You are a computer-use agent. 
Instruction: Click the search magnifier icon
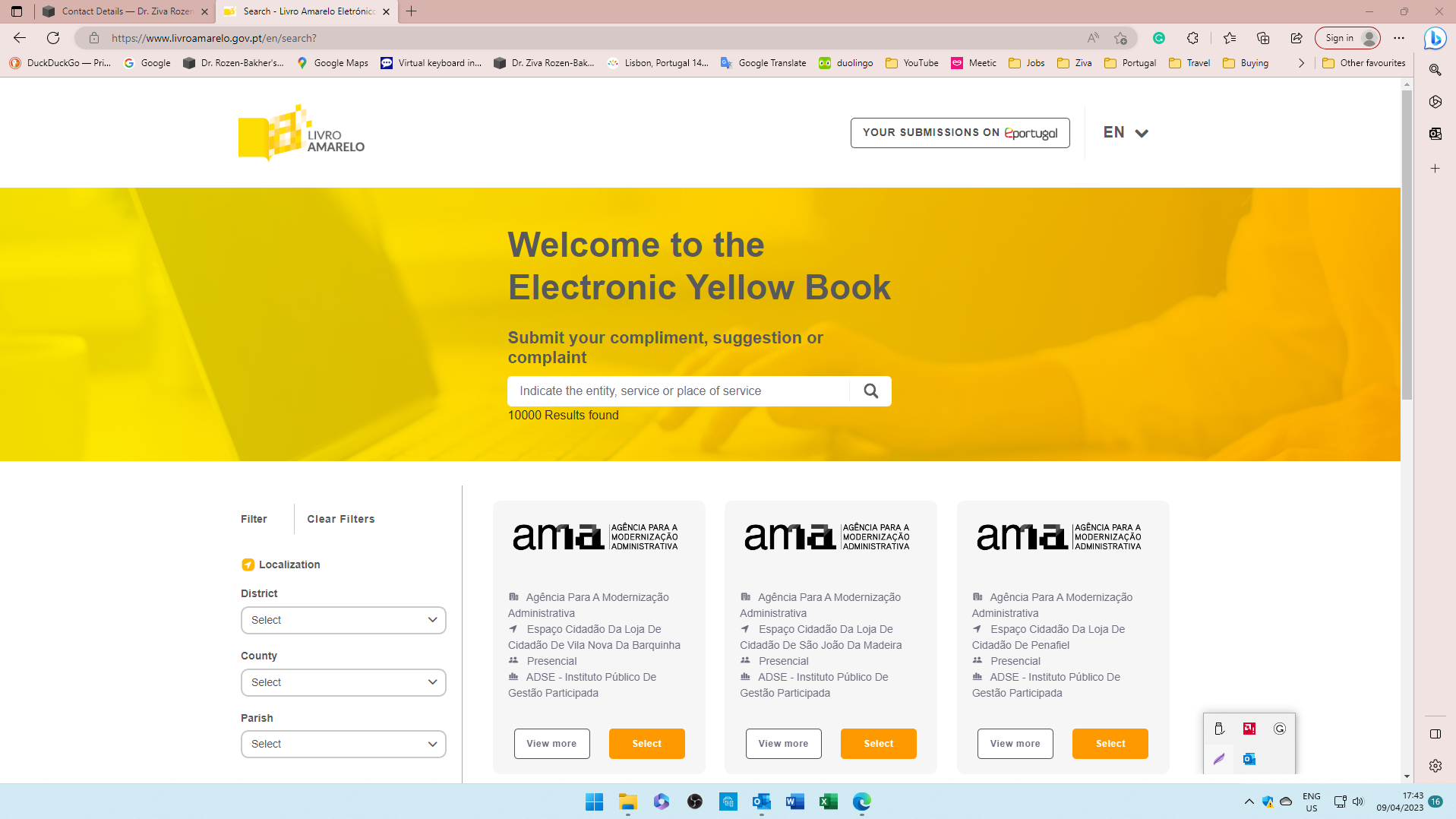870,391
